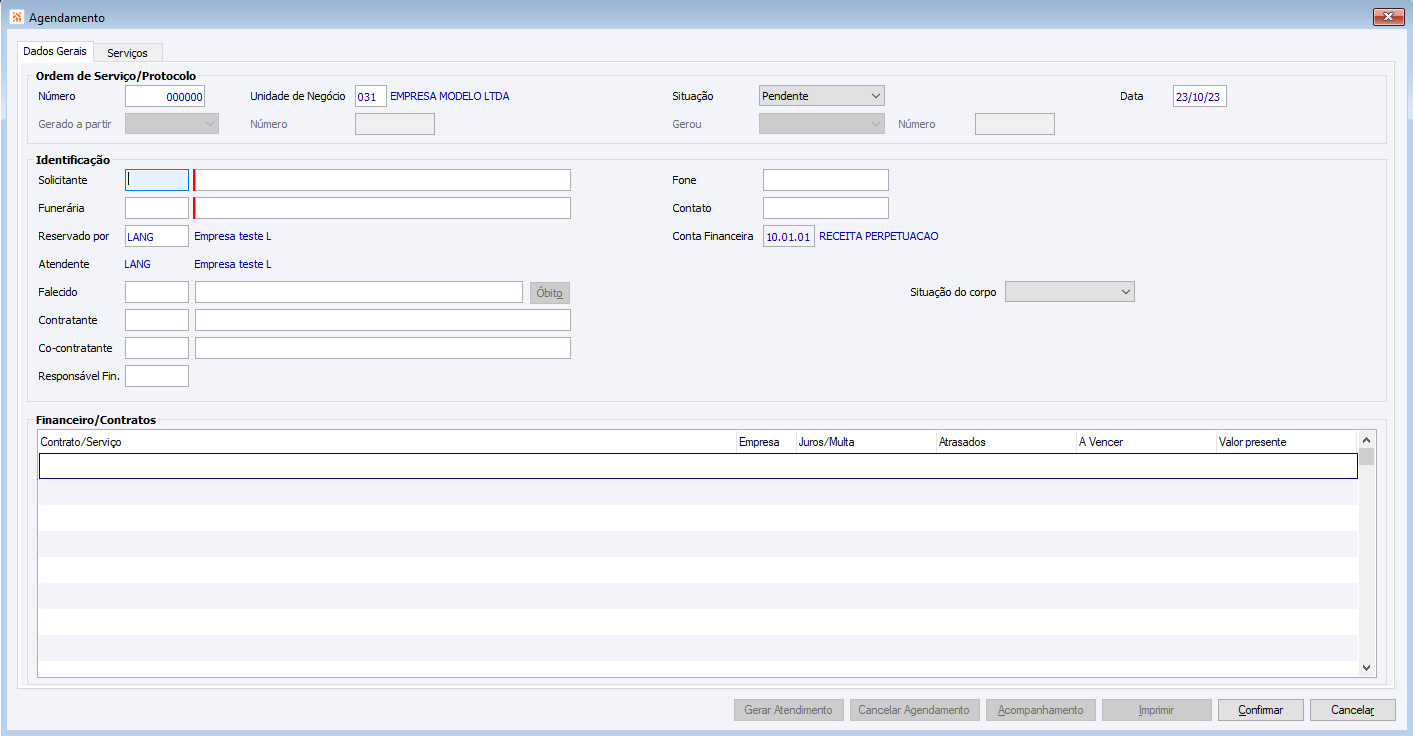Screen dimensions: 1413x736
Task: Click the Atendente LANG code text
Action: (x=138, y=264)
